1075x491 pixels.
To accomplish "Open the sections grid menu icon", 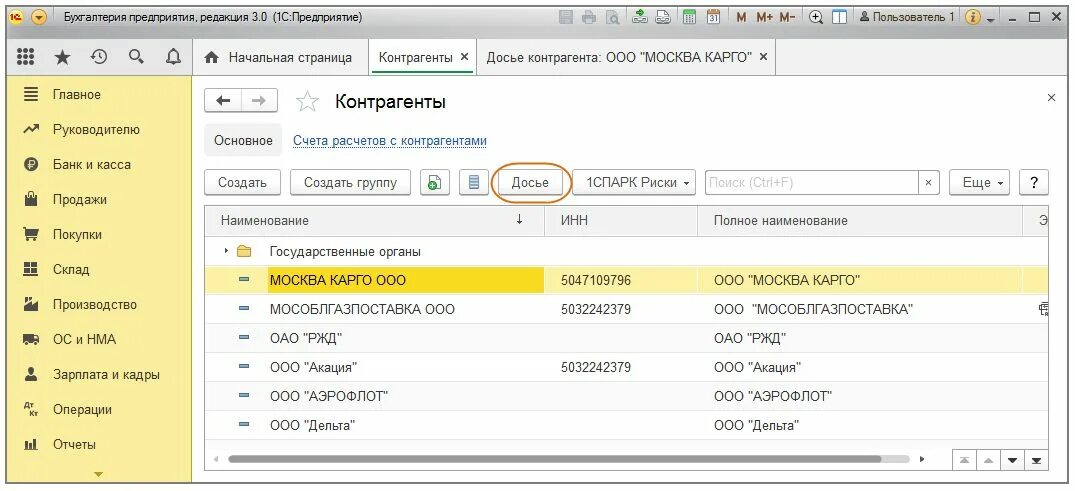I will 25,58.
